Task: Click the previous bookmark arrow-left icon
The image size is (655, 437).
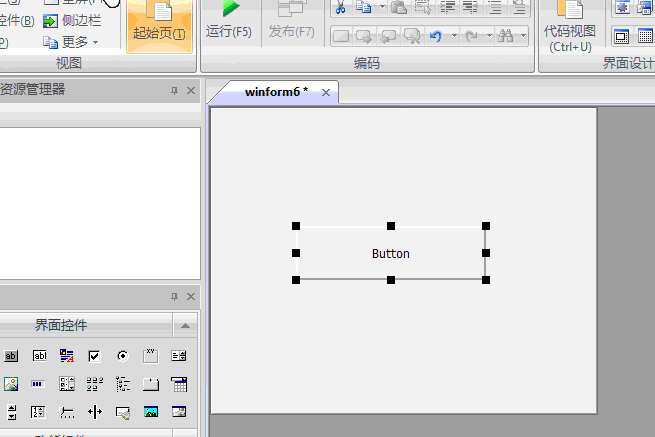Action: (388, 36)
